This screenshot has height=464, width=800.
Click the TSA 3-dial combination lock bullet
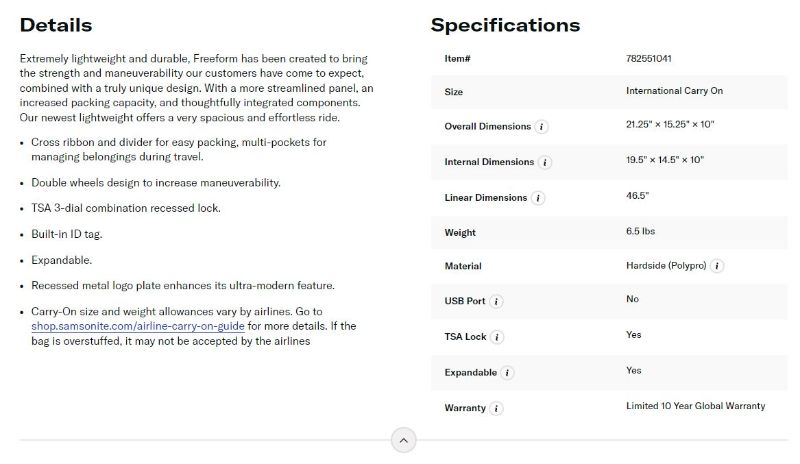tap(126, 208)
